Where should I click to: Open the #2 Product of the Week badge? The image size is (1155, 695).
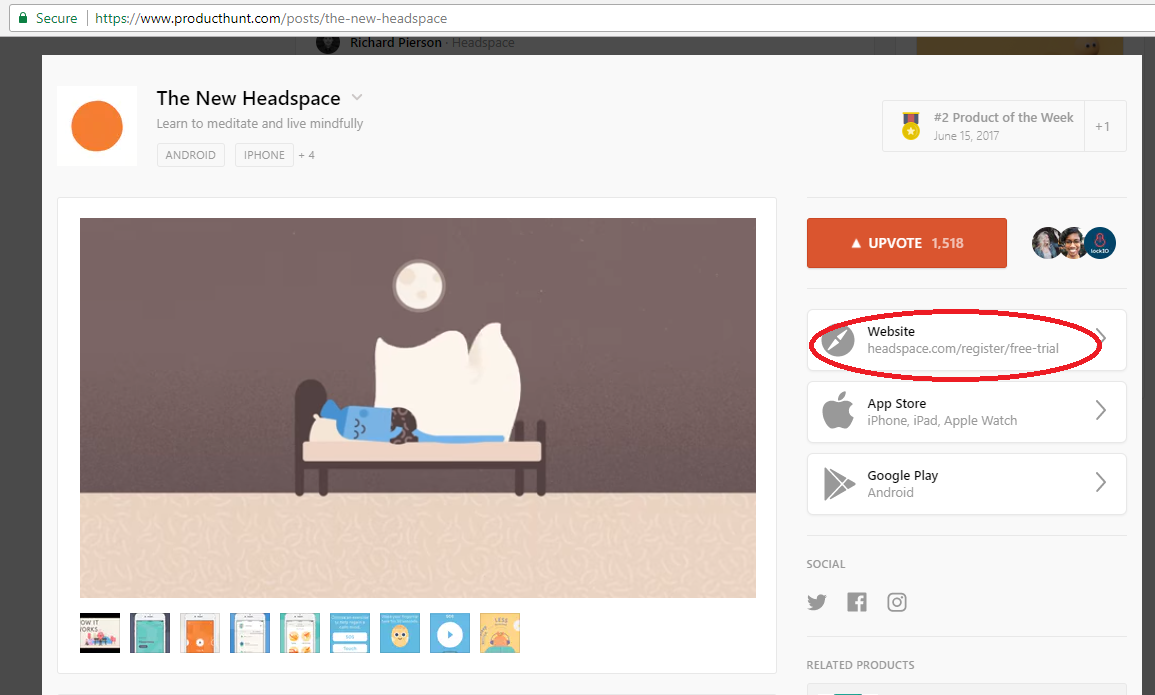(x=983, y=126)
